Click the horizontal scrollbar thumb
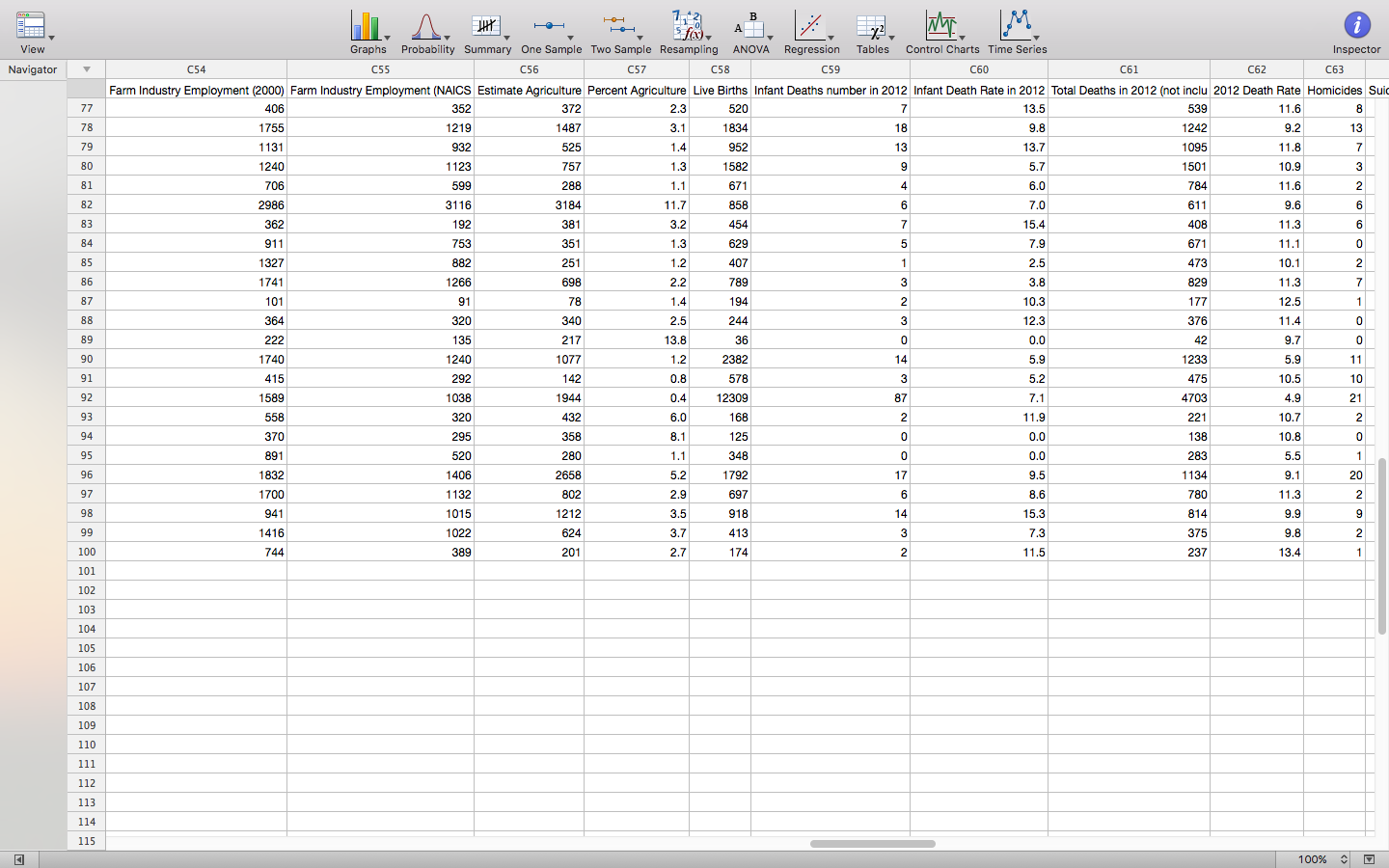This screenshot has height=868, width=1389. [x=873, y=844]
